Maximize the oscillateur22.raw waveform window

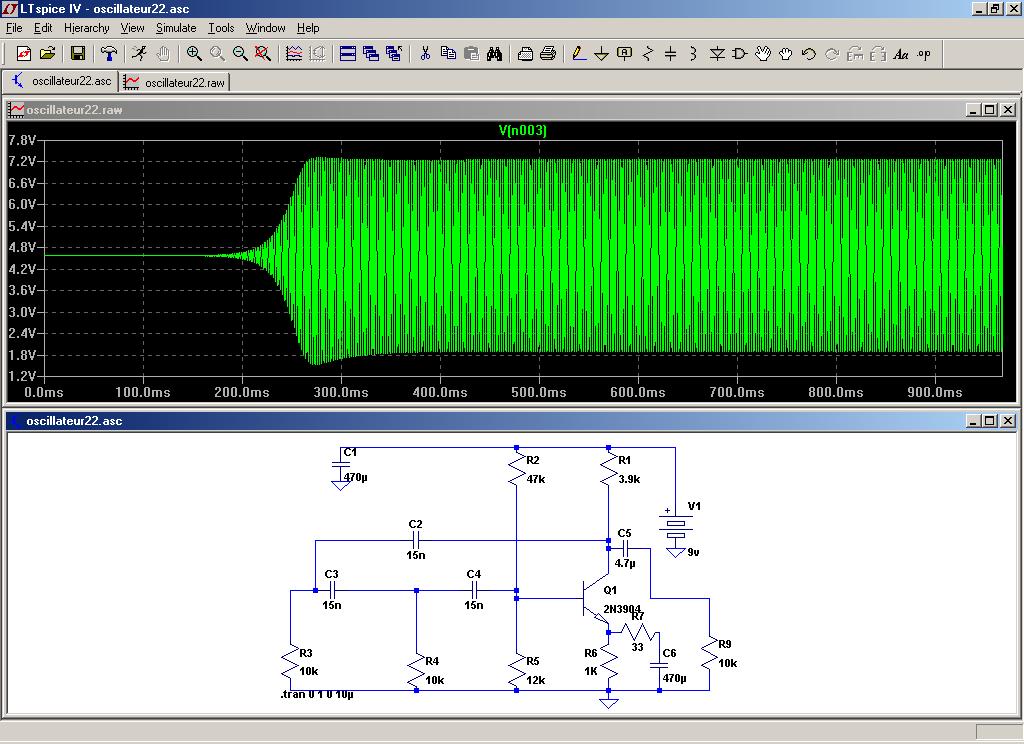point(989,110)
